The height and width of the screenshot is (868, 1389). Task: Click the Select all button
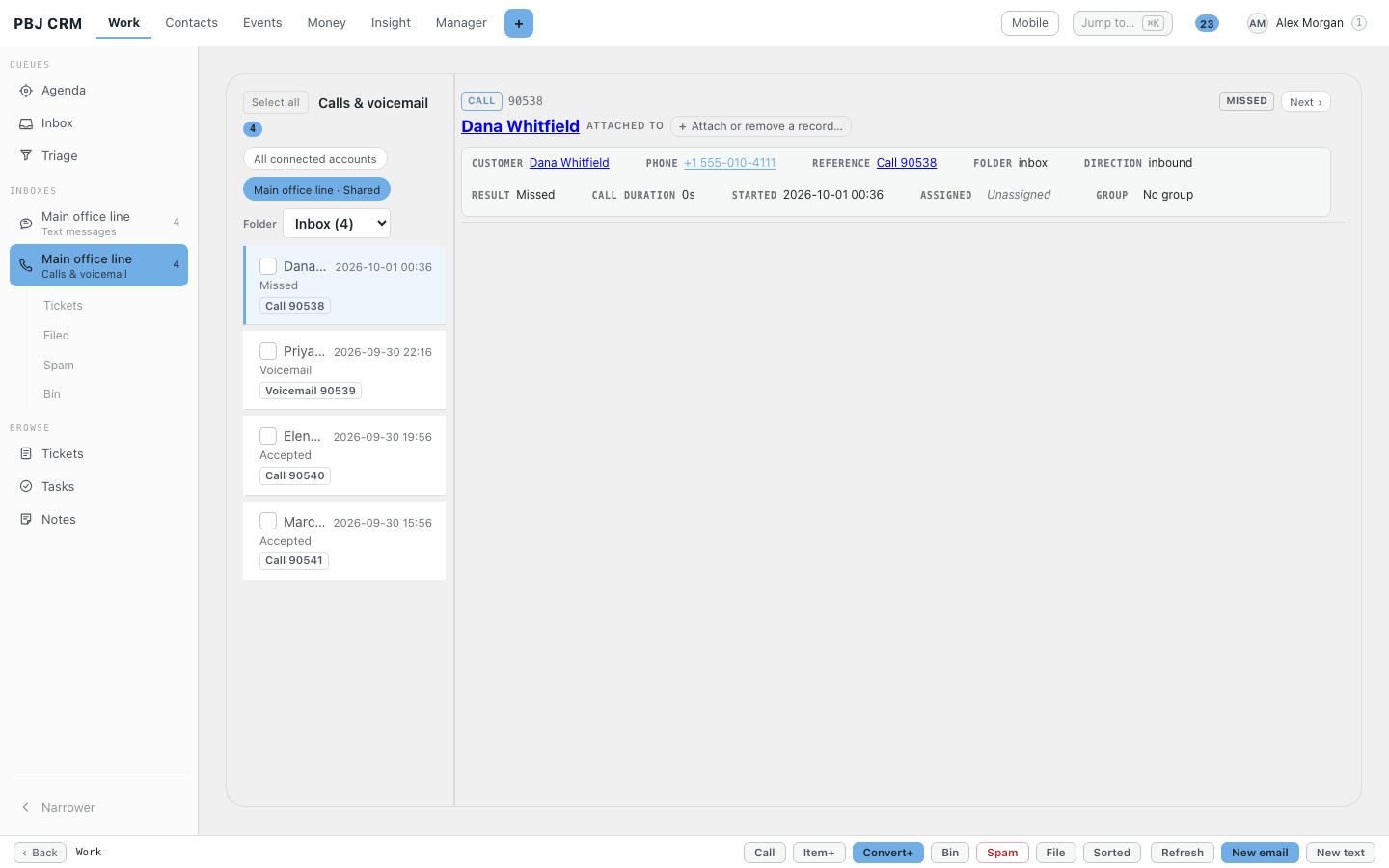(276, 102)
